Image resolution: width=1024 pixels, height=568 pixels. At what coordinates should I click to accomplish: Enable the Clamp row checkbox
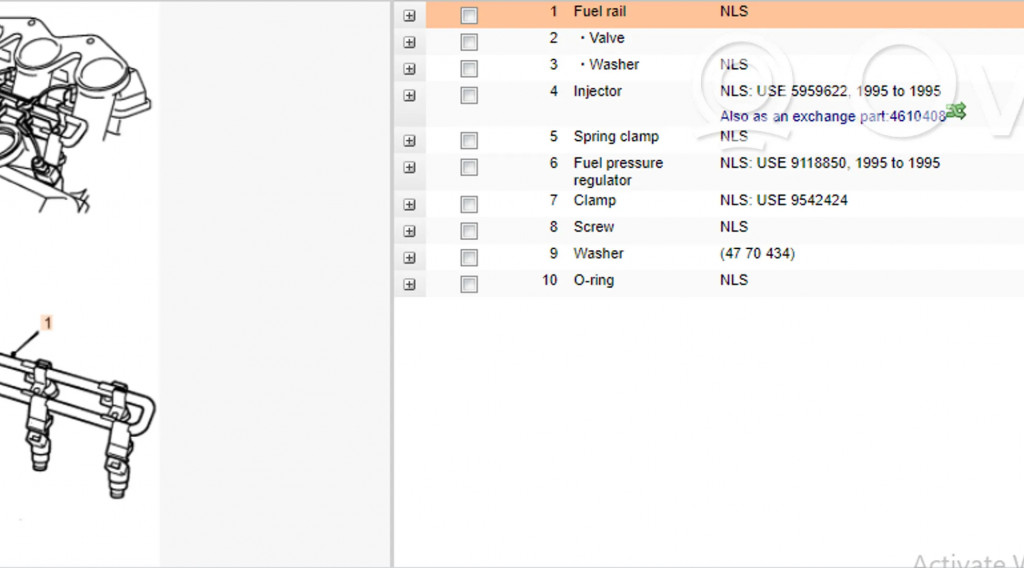[469, 205]
